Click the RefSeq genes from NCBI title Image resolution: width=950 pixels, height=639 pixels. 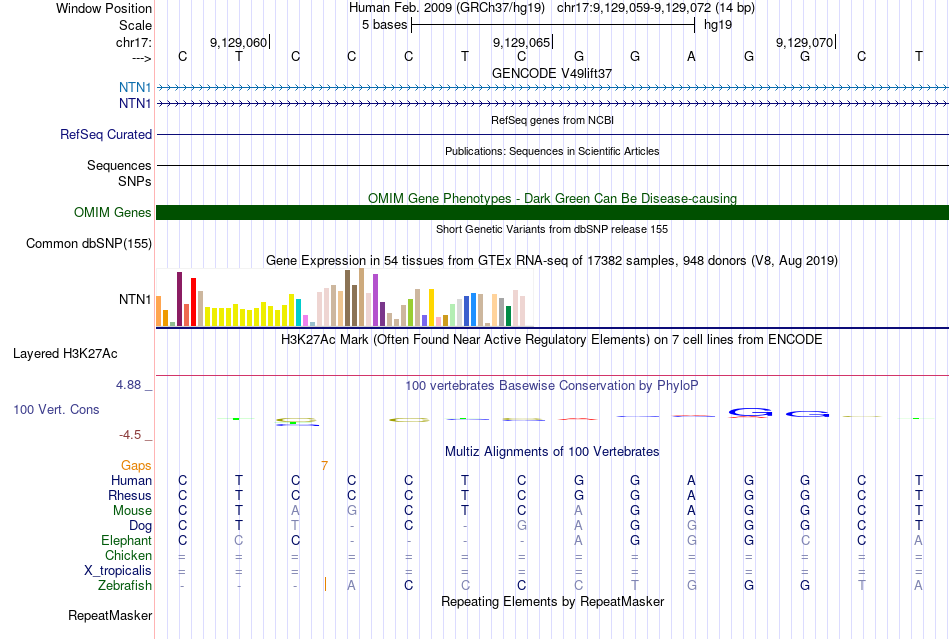[552, 120]
